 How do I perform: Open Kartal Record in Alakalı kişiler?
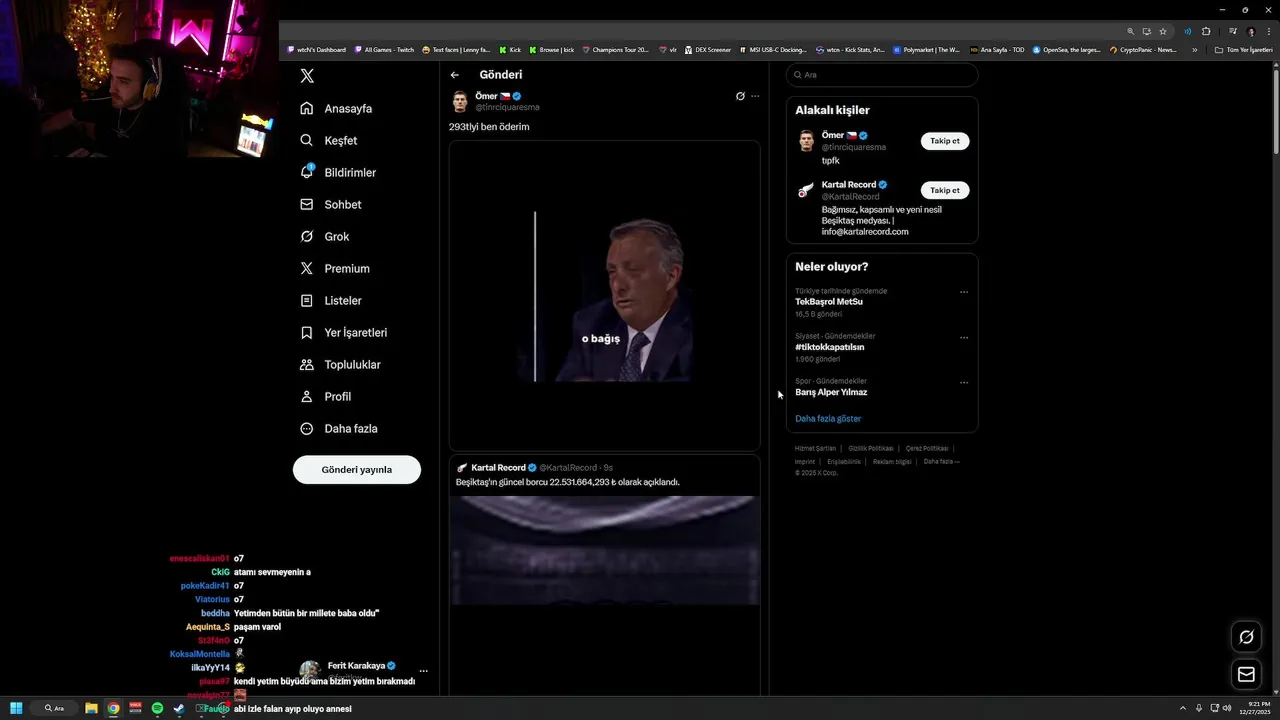point(848,185)
